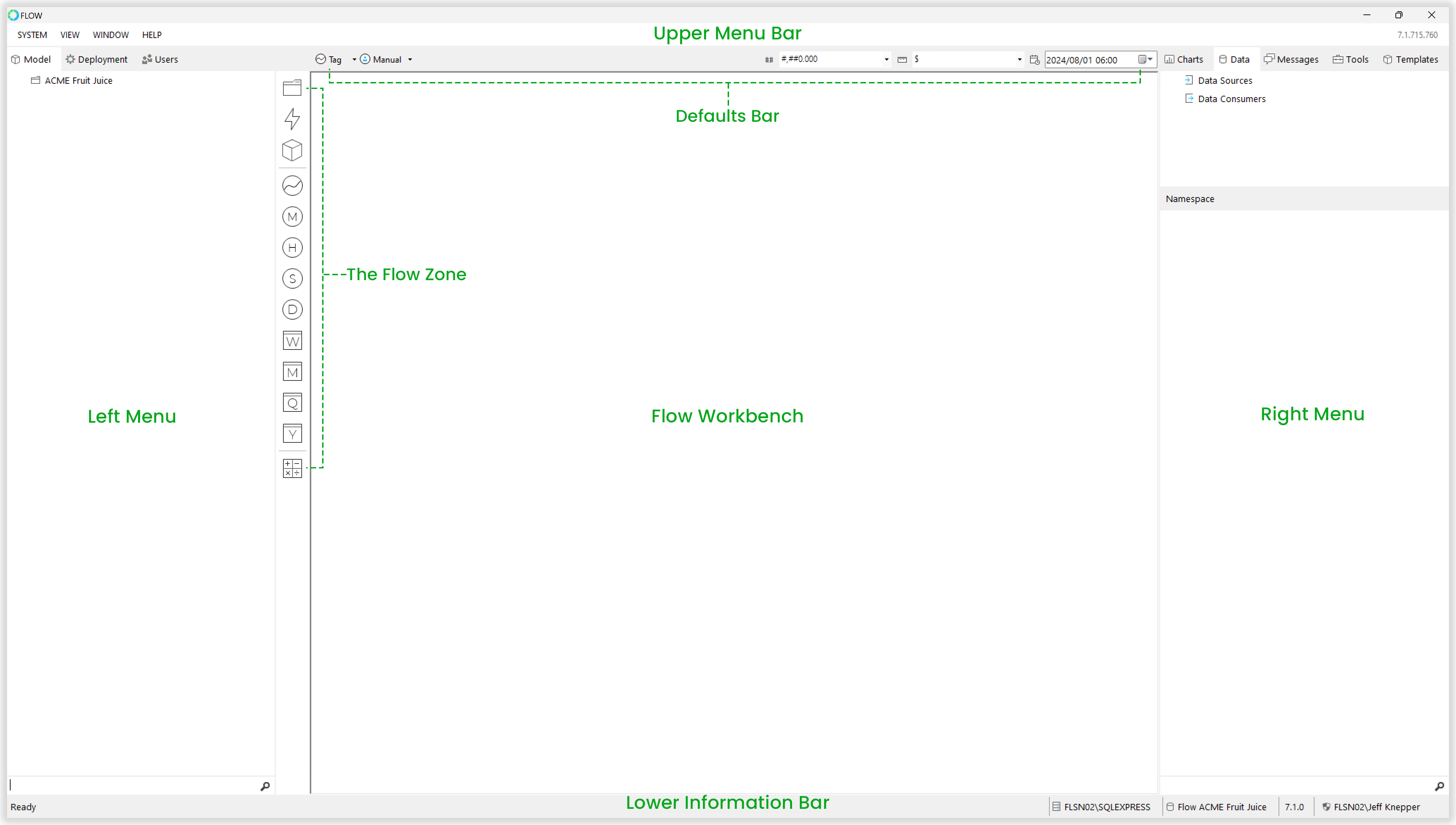Click the Manual default retrieval button
This screenshot has width=1456, height=825.
[381, 59]
